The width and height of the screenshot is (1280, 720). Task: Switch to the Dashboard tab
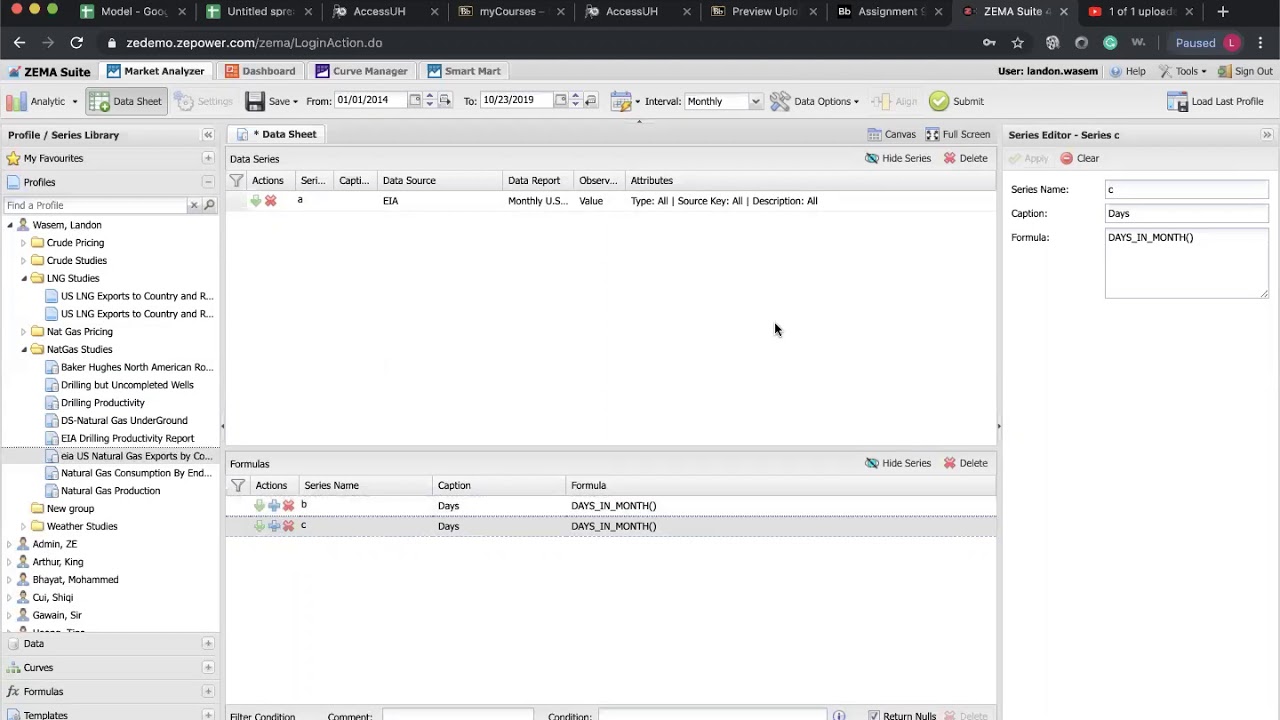[x=260, y=71]
